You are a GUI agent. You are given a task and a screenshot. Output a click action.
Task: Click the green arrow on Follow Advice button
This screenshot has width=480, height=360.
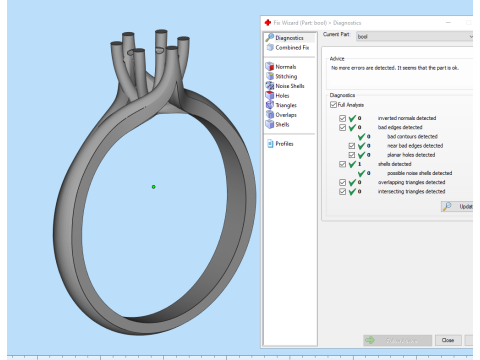[x=370, y=340]
